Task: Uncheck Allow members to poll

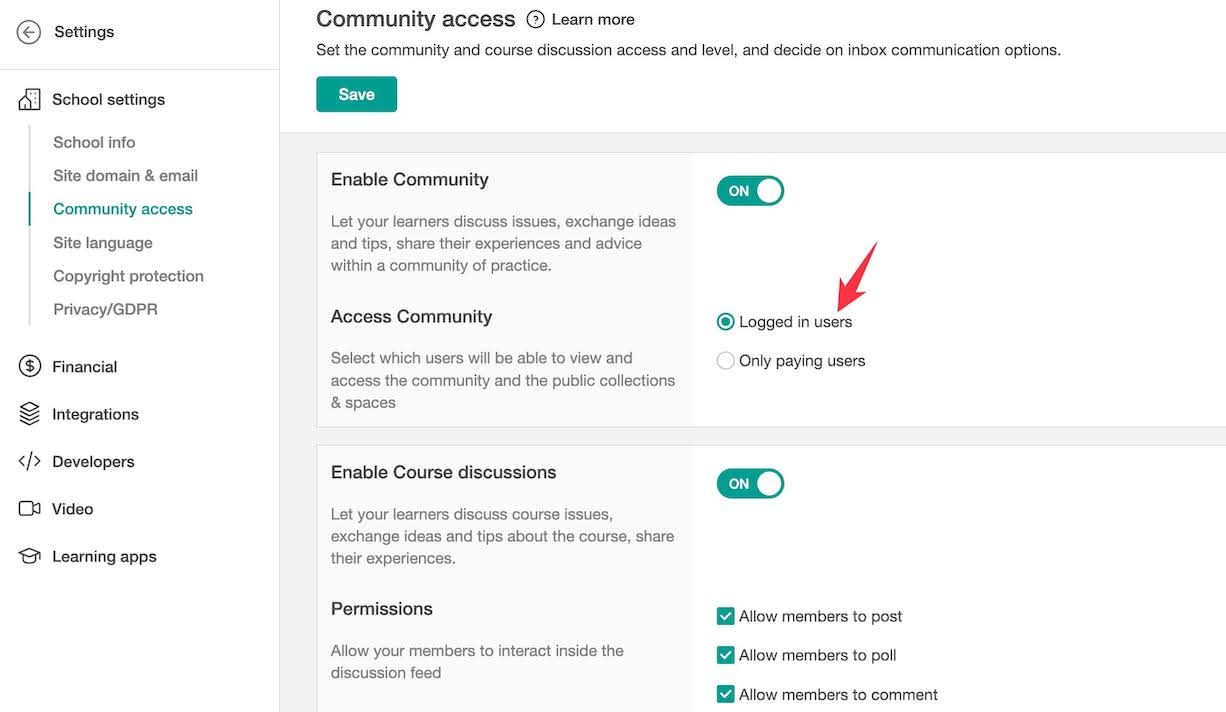Action: (x=725, y=655)
